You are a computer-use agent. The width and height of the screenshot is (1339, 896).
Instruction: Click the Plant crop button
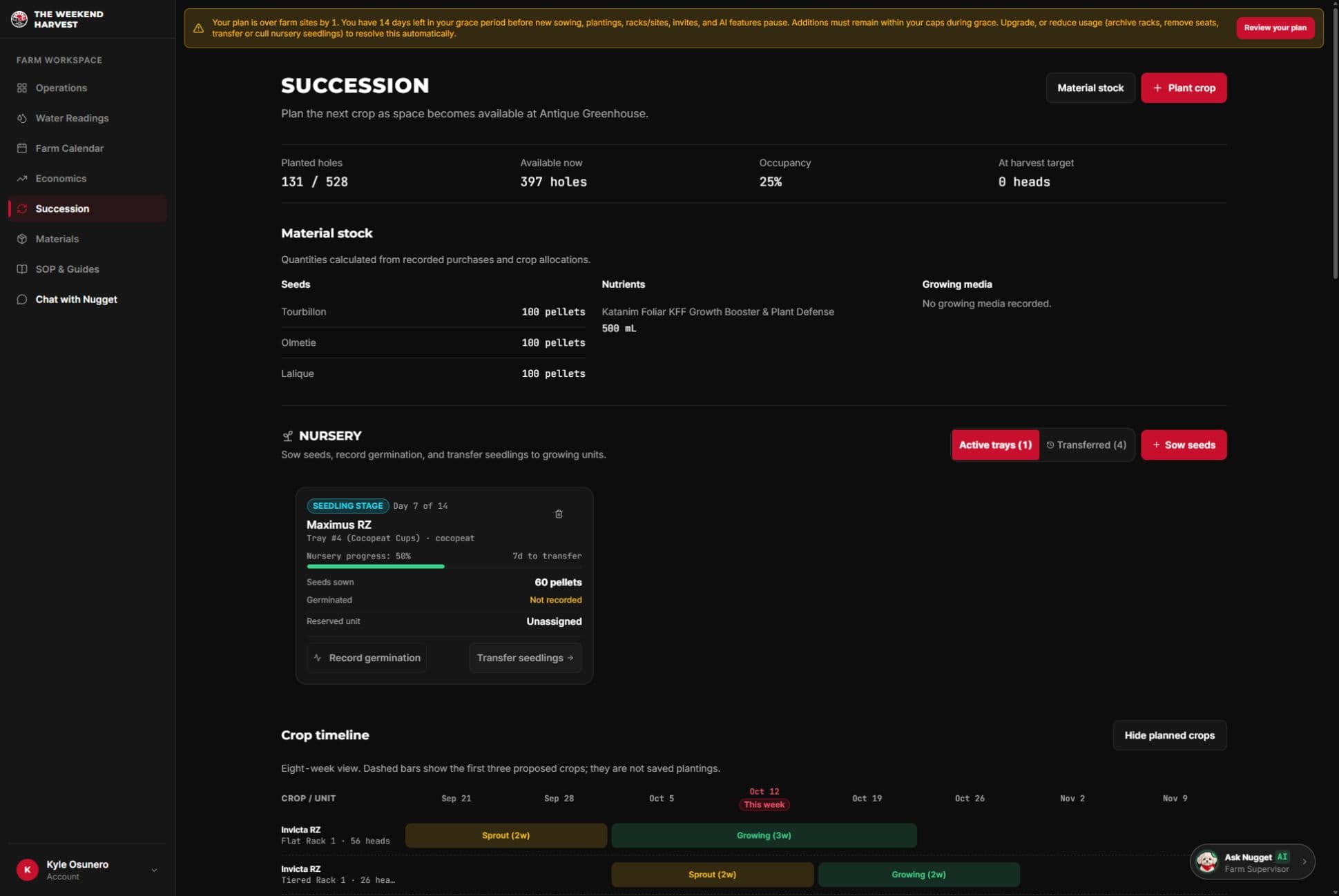point(1184,88)
